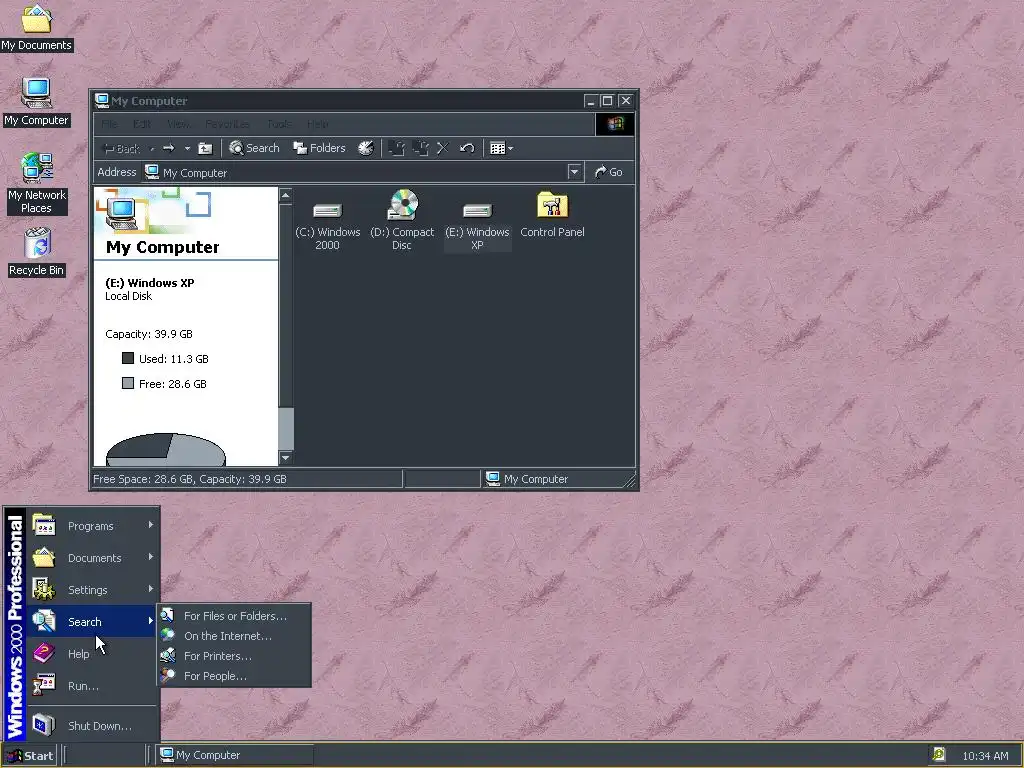Click the History toolbar icon
The height and width of the screenshot is (768, 1024).
pyautogui.click(x=366, y=148)
